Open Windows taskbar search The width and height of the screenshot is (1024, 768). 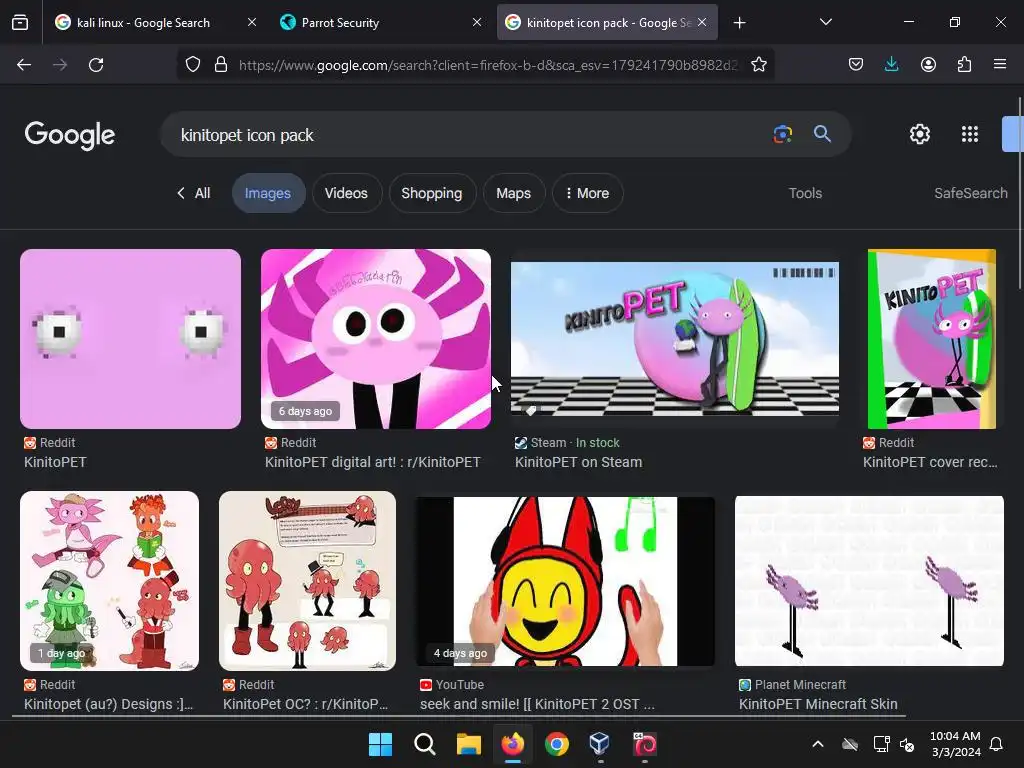pos(424,744)
